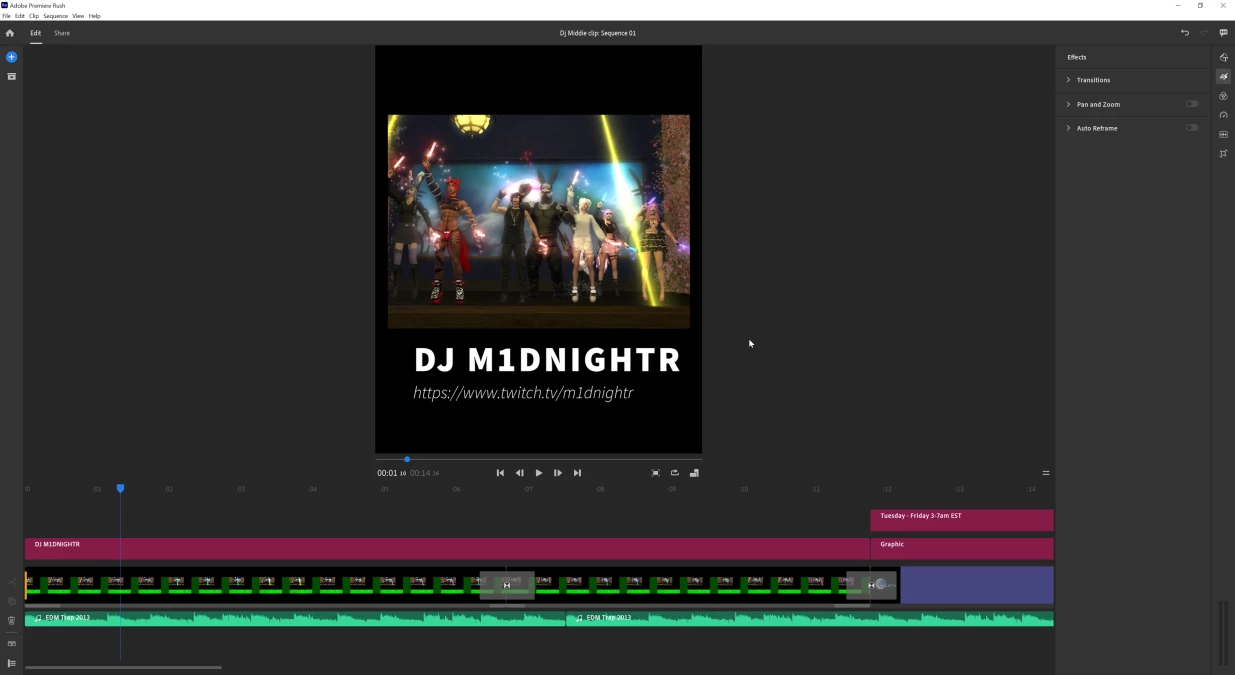Image resolution: width=1235 pixels, height=675 pixels.
Task: Toggle loop playback icon
Action: (x=674, y=473)
